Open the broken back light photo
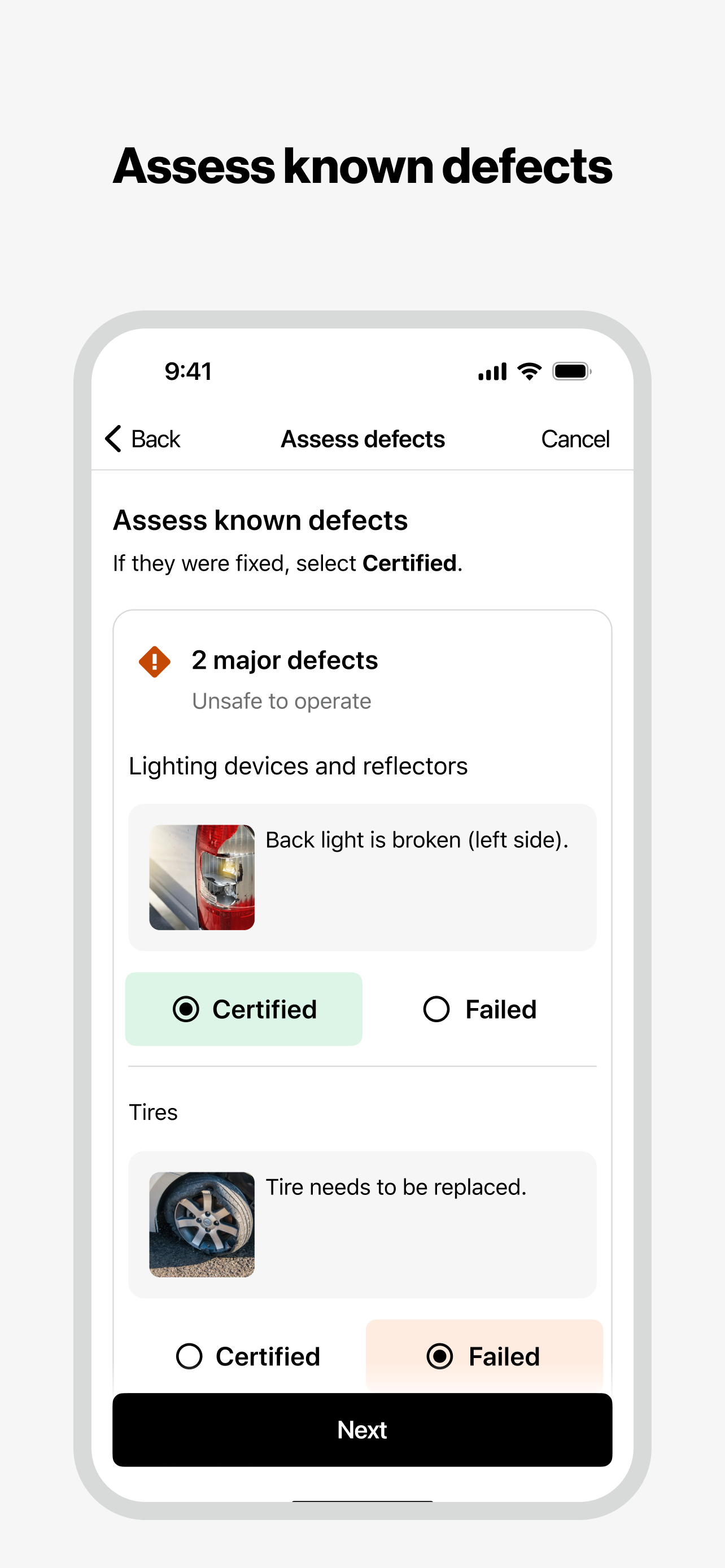Screen dimensions: 725x1568 202,877
